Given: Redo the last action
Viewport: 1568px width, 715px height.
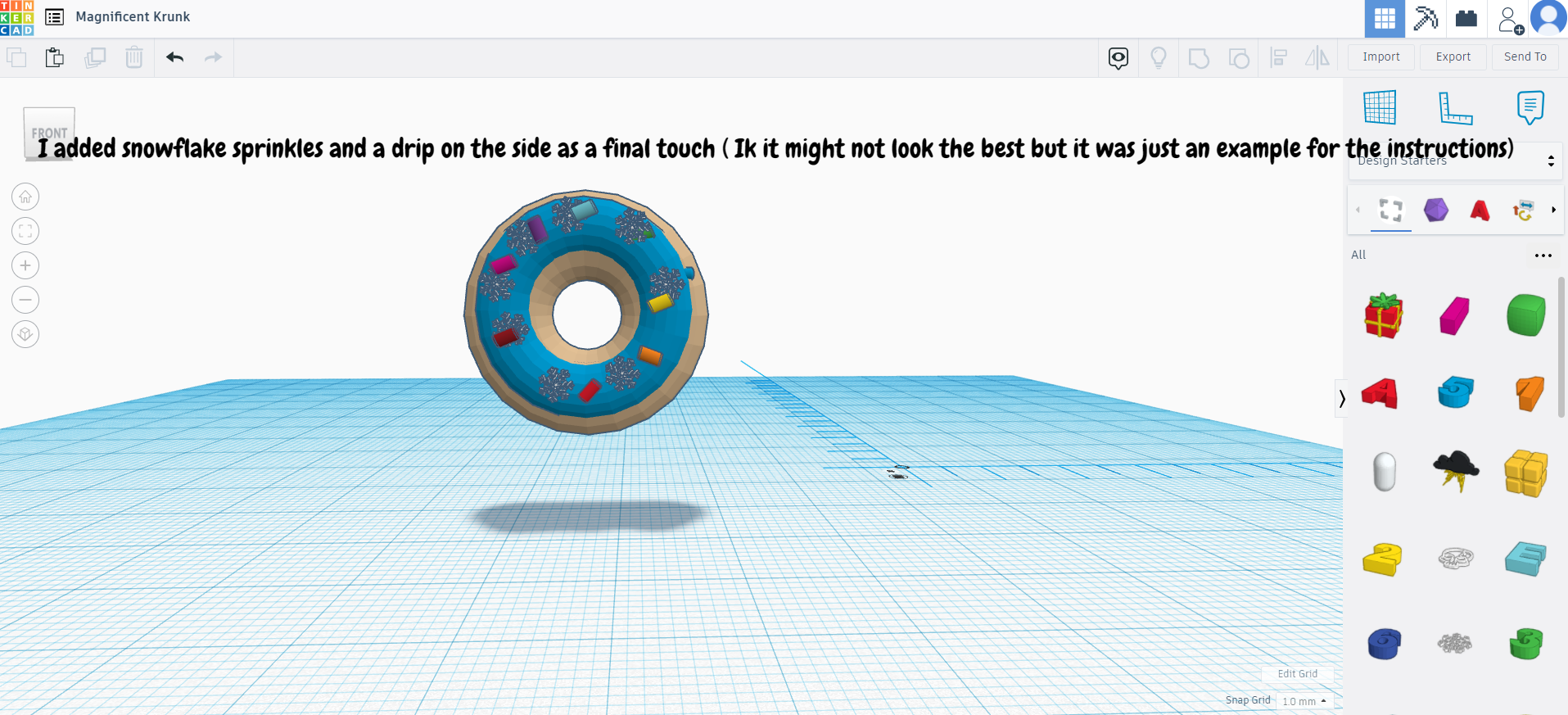Looking at the screenshot, I should point(213,57).
